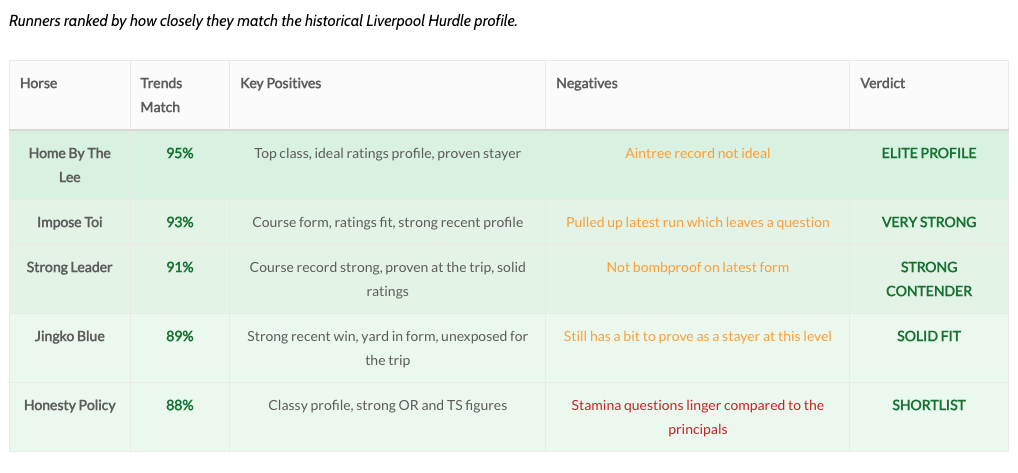The height and width of the screenshot is (473, 1018).
Task: Click the Trends Match column header
Action: 161,95
